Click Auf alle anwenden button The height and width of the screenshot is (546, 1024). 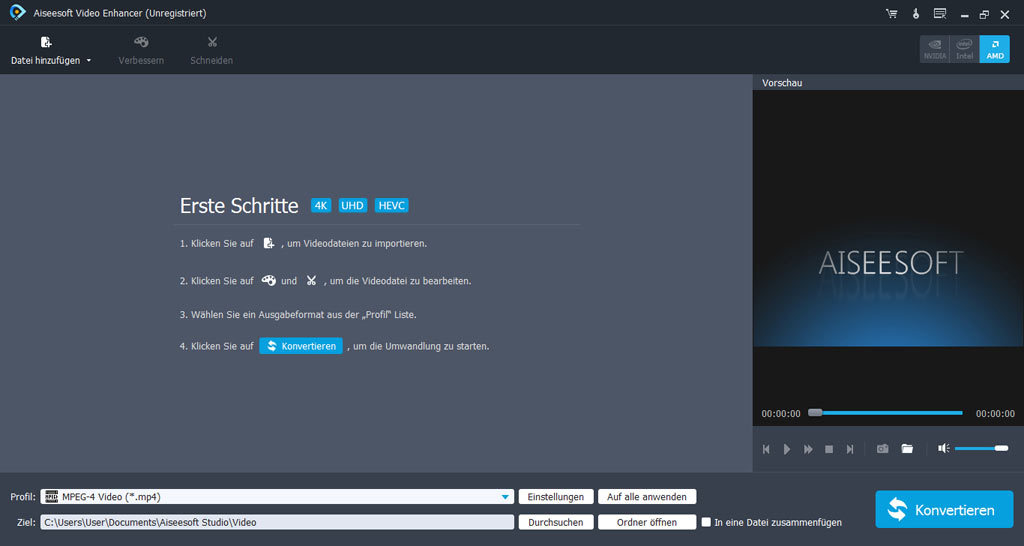647,497
